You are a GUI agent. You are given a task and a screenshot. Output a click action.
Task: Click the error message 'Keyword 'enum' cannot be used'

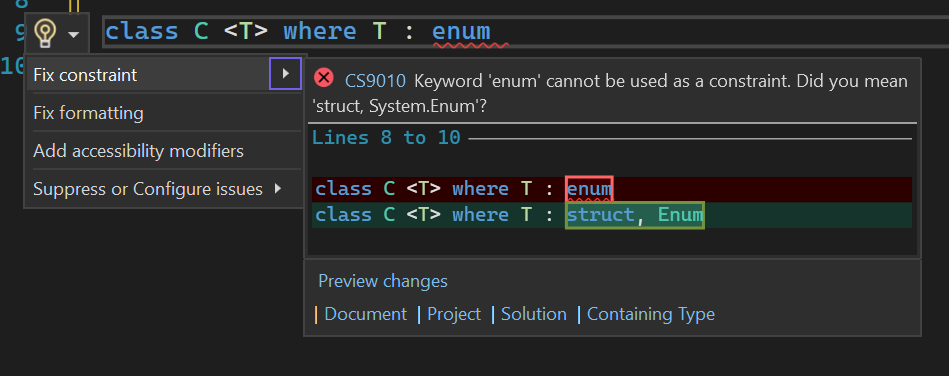[x=610, y=93]
